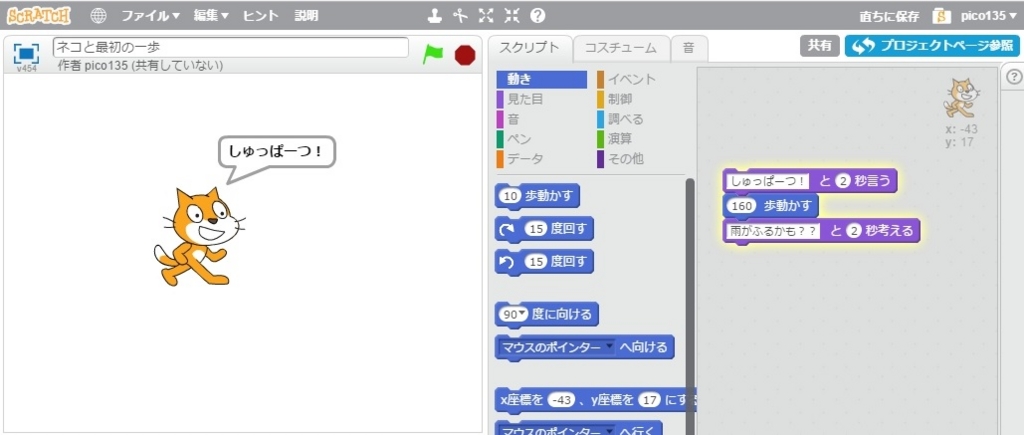The height and width of the screenshot is (435, 1024).
Task: Click the 共有 share button
Action: tap(820, 46)
